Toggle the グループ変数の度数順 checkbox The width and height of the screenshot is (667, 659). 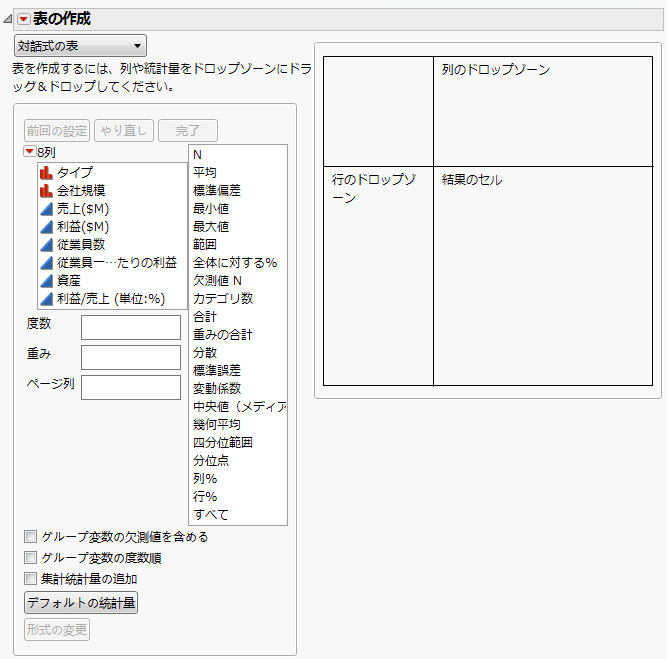pyautogui.click(x=30, y=558)
